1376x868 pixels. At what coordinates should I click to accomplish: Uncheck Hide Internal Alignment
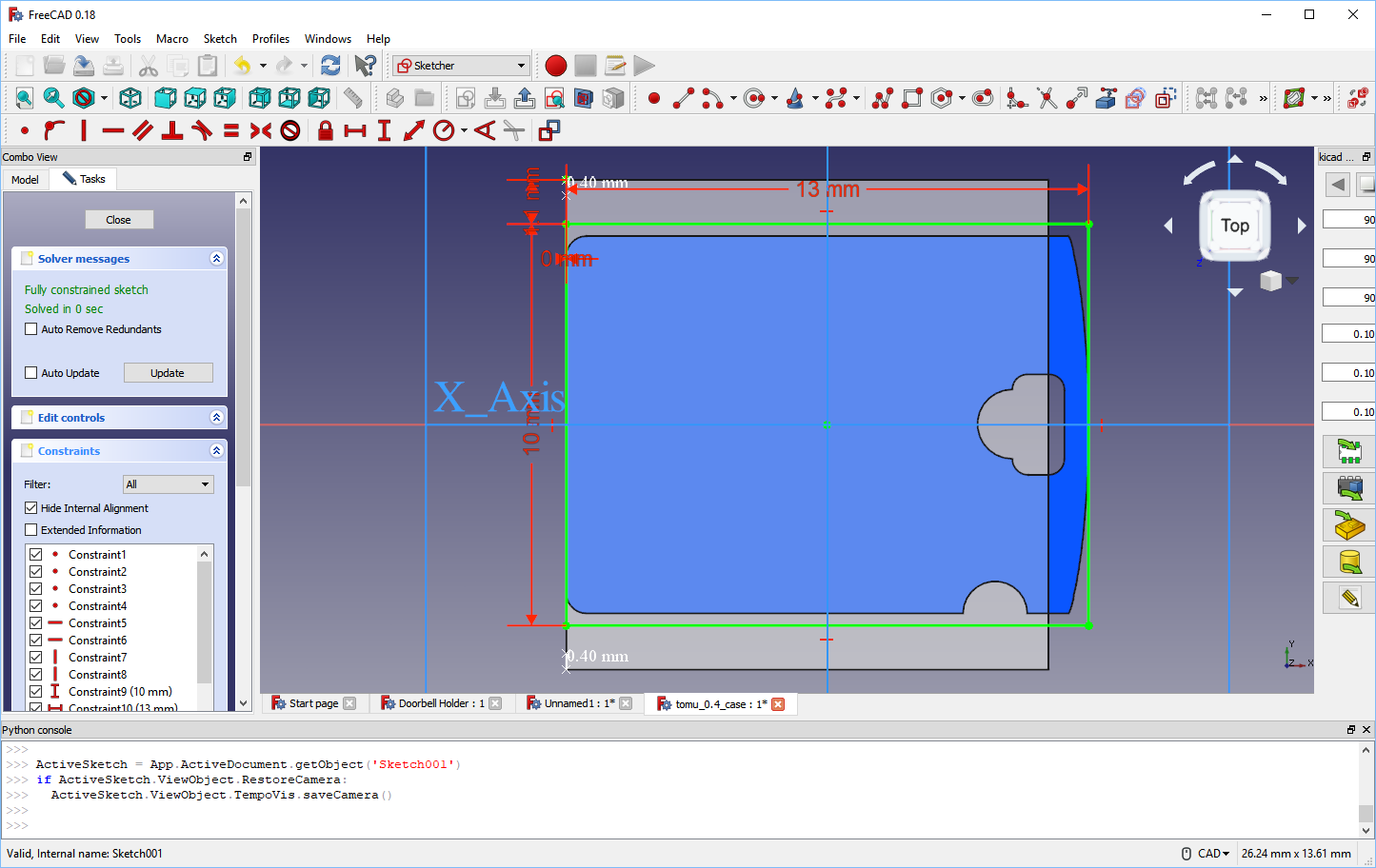coord(31,508)
